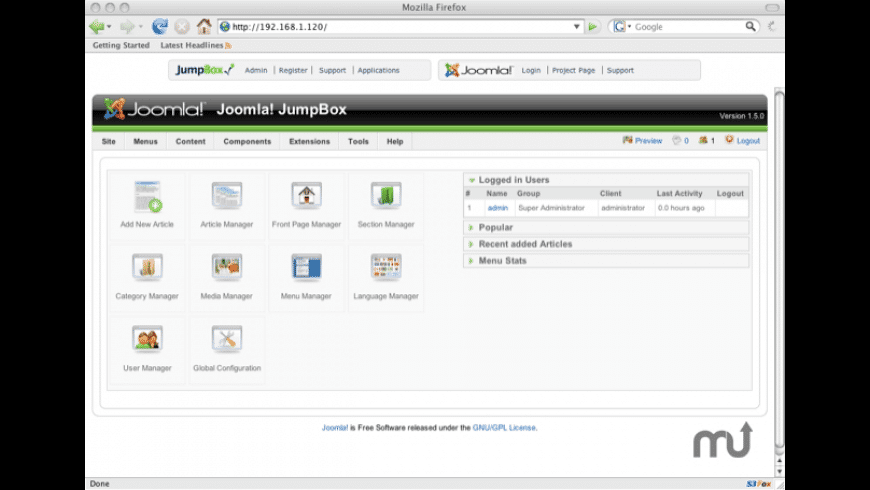Open the Menus menu
This screenshot has height=490, width=870.
[x=145, y=142]
